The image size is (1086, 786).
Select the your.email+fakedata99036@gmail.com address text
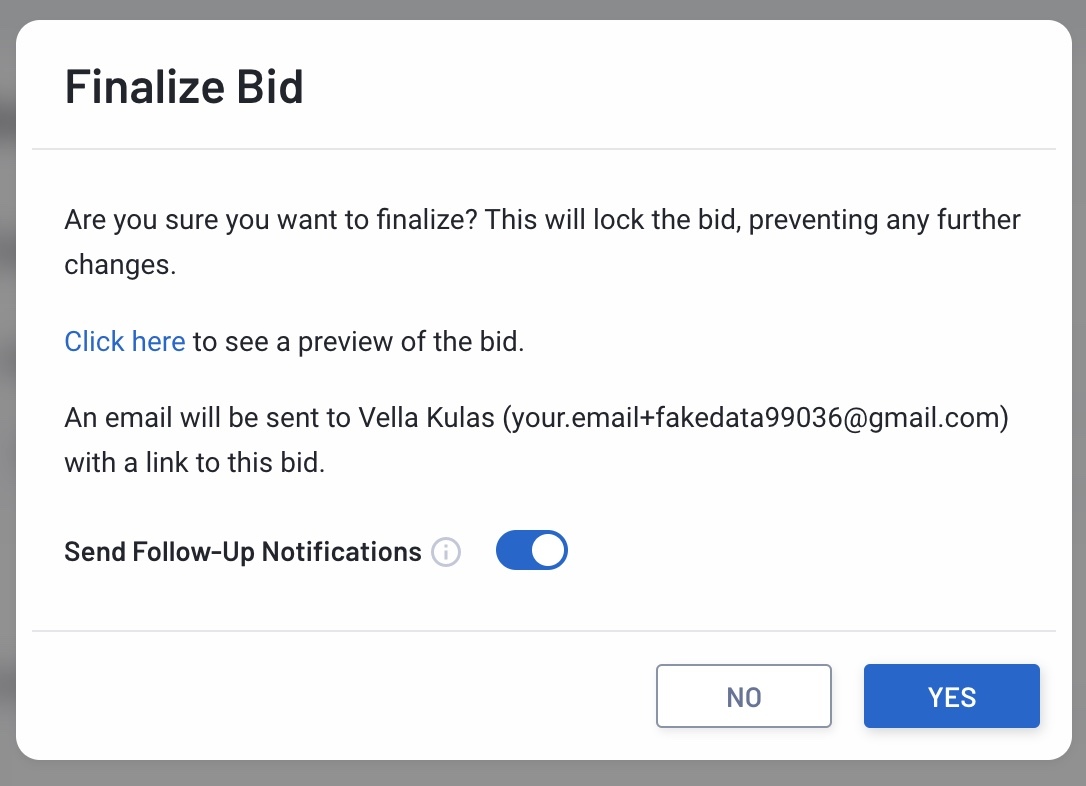point(755,418)
